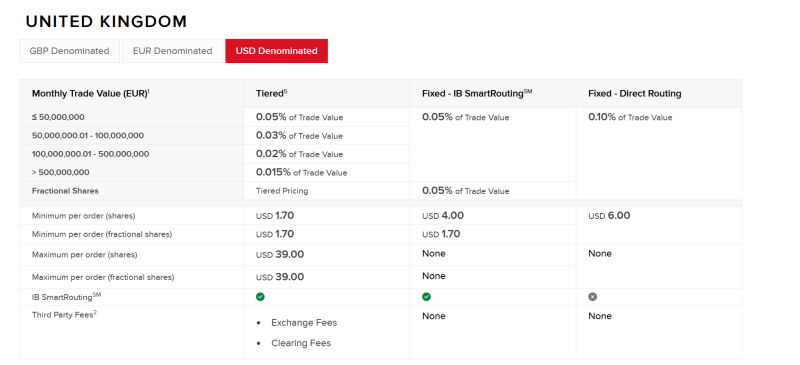The image size is (800, 365).
Task: Click green checkmark under Fixed IB SmartRouting
Action: point(427,297)
